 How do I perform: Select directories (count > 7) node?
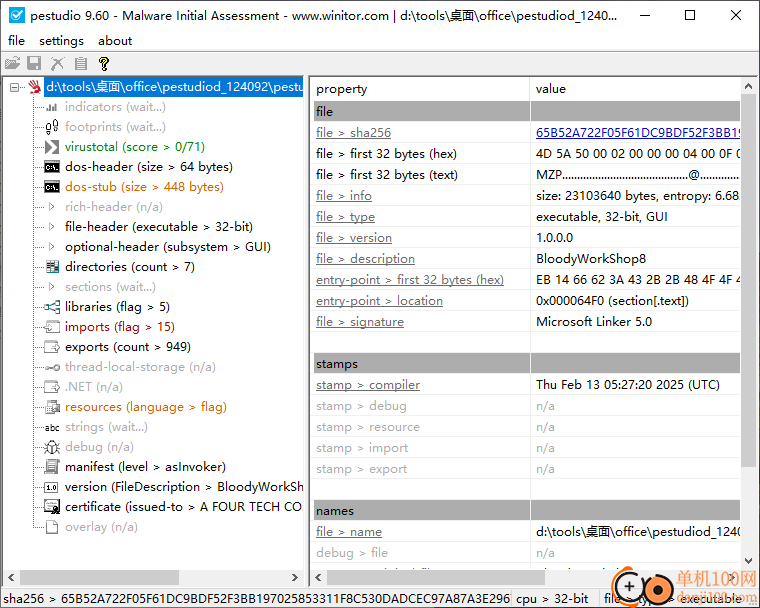tap(130, 267)
